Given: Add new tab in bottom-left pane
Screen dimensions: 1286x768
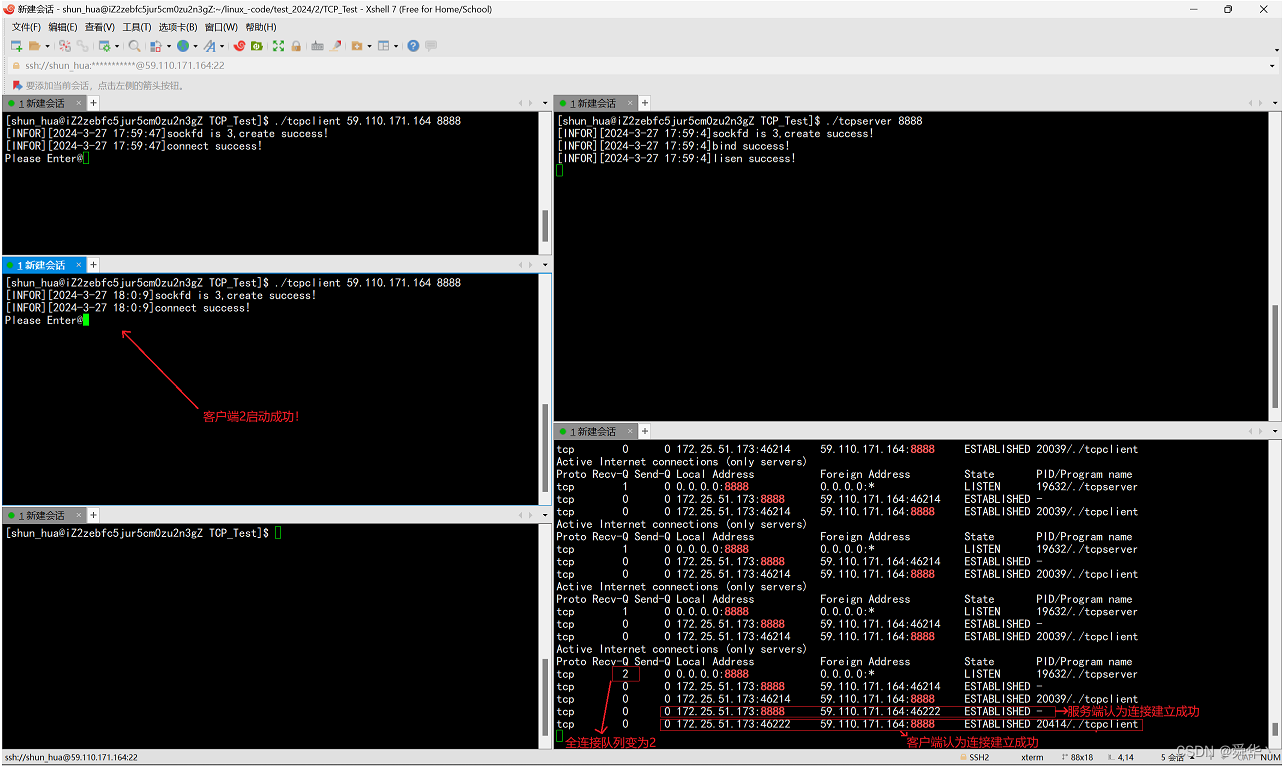Looking at the screenshot, I should [94, 515].
